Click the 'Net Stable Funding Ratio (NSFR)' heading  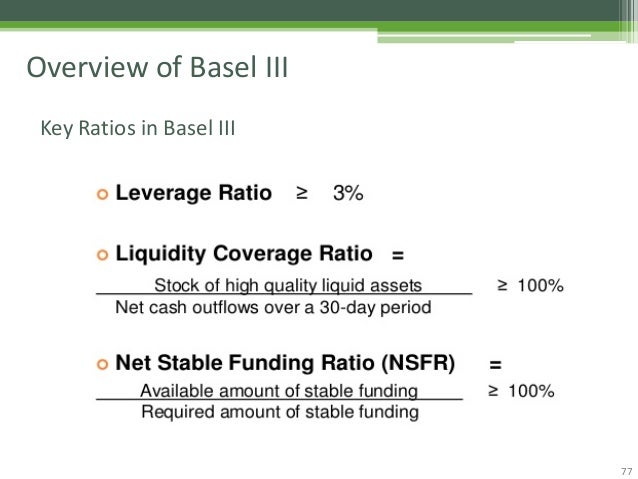[x=285, y=361]
